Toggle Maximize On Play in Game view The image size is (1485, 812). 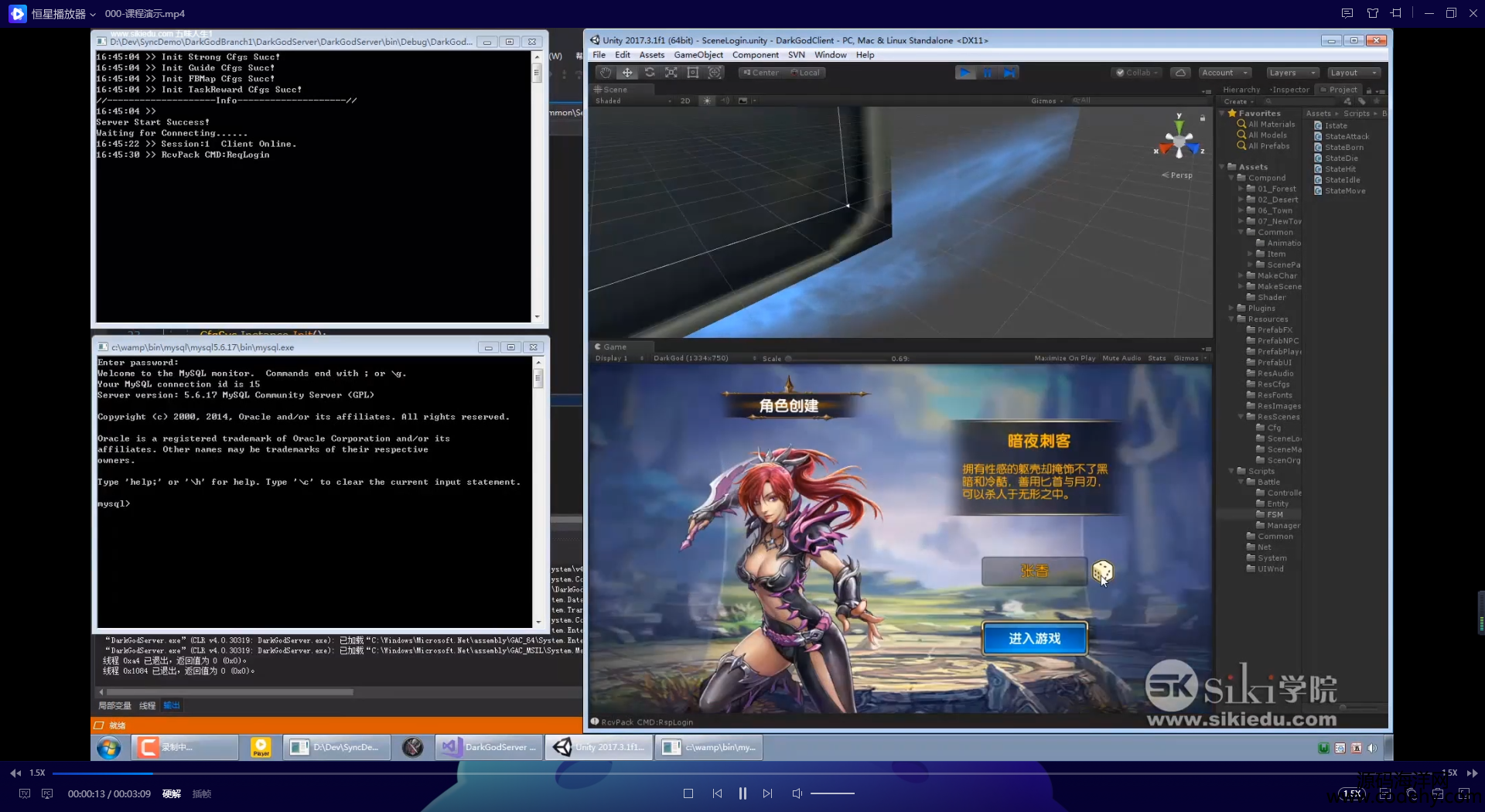[x=1065, y=358]
